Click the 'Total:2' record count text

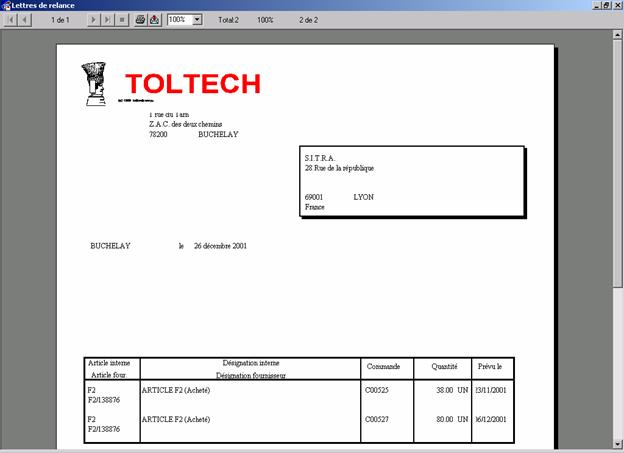point(228,20)
